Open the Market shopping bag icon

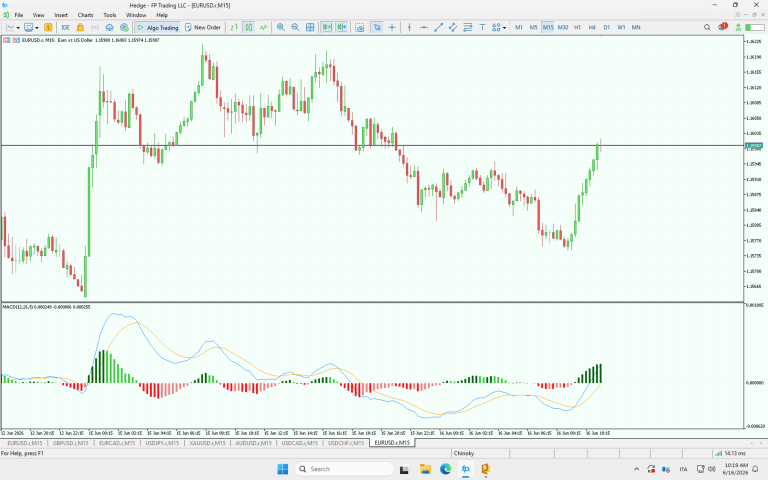[80, 27]
